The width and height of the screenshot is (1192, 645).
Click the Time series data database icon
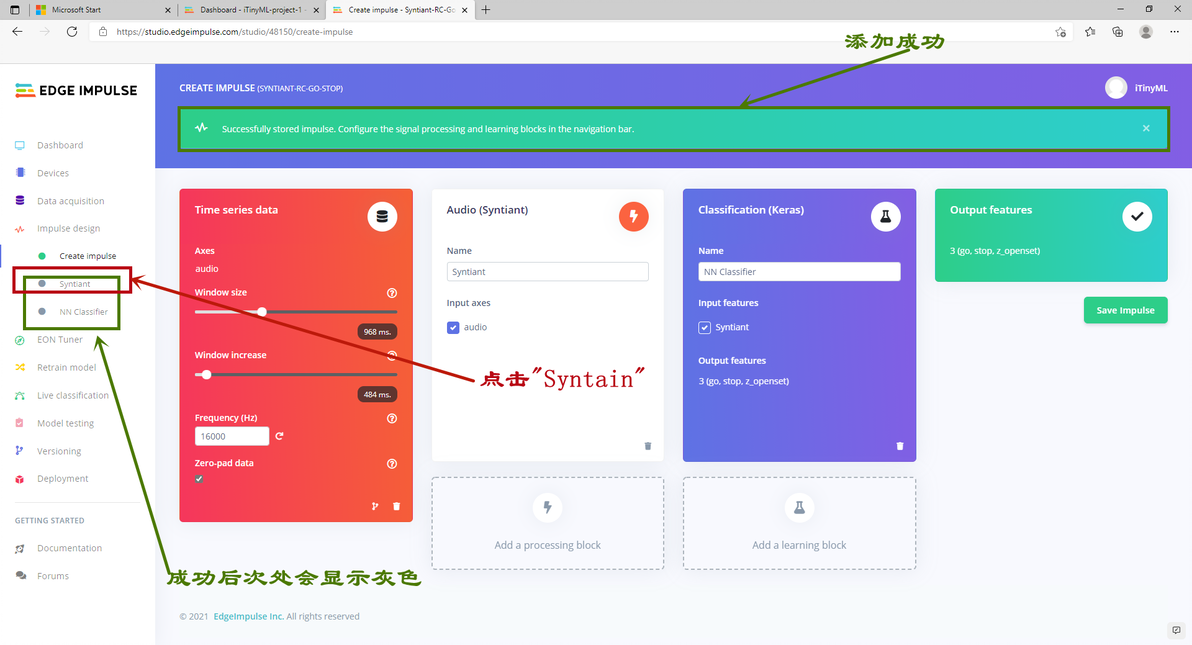(382, 217)
